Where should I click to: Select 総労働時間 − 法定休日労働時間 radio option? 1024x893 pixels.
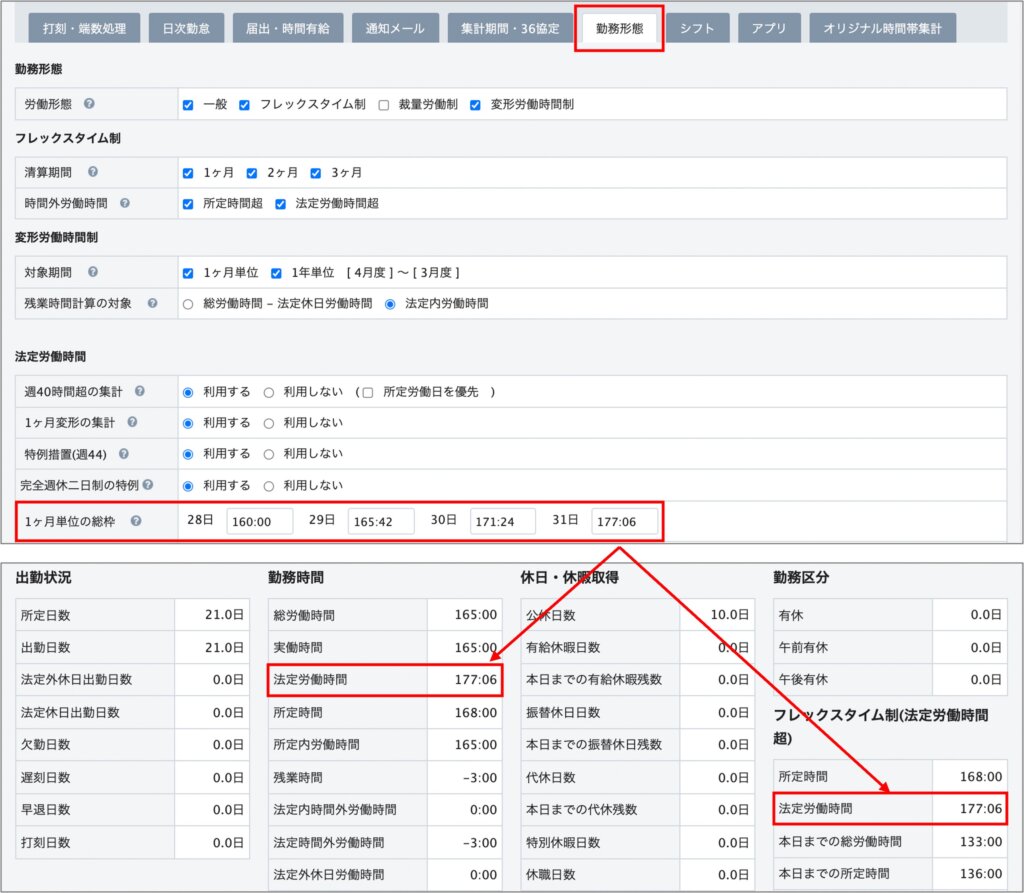pos(187,304)
